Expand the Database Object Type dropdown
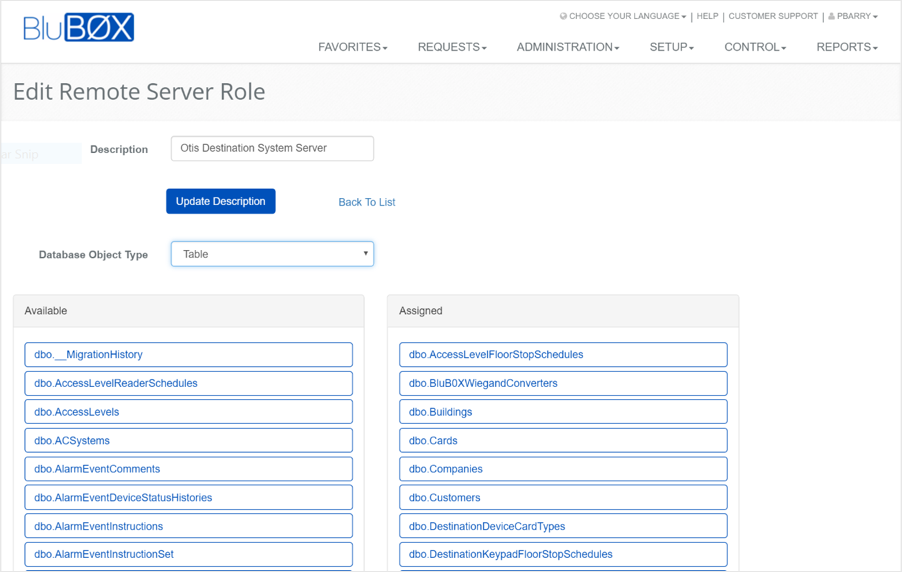The height and width of the screenshot is (572, 902). 272,254
